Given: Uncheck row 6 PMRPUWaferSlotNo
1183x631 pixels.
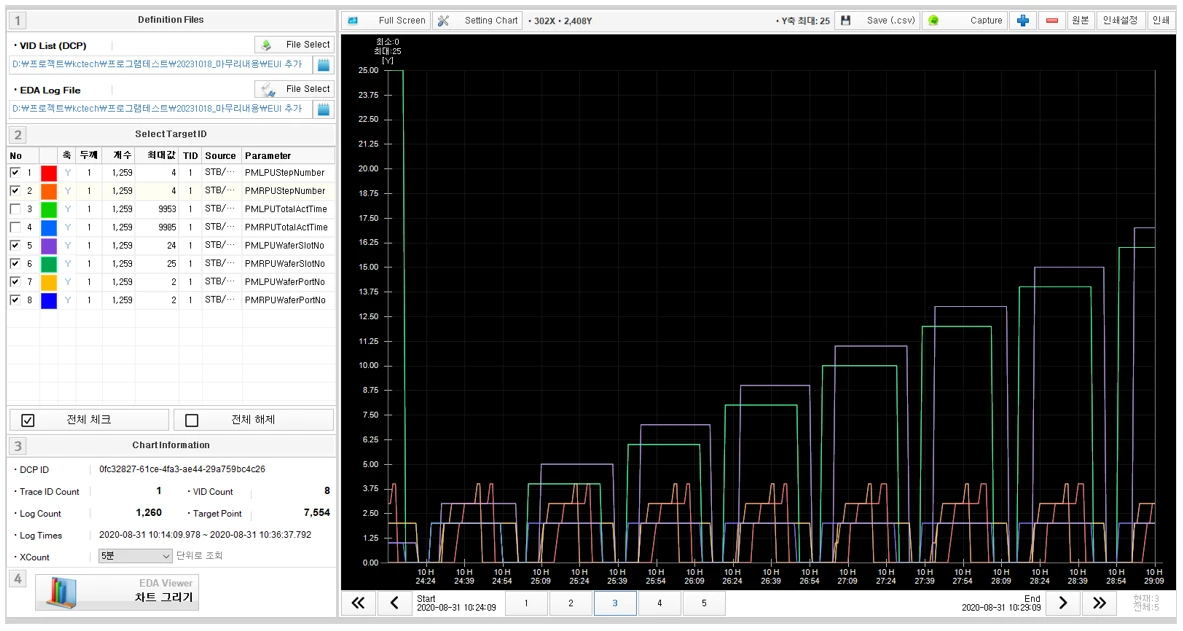Looking at the screenshot, I should tap(15, 263).
